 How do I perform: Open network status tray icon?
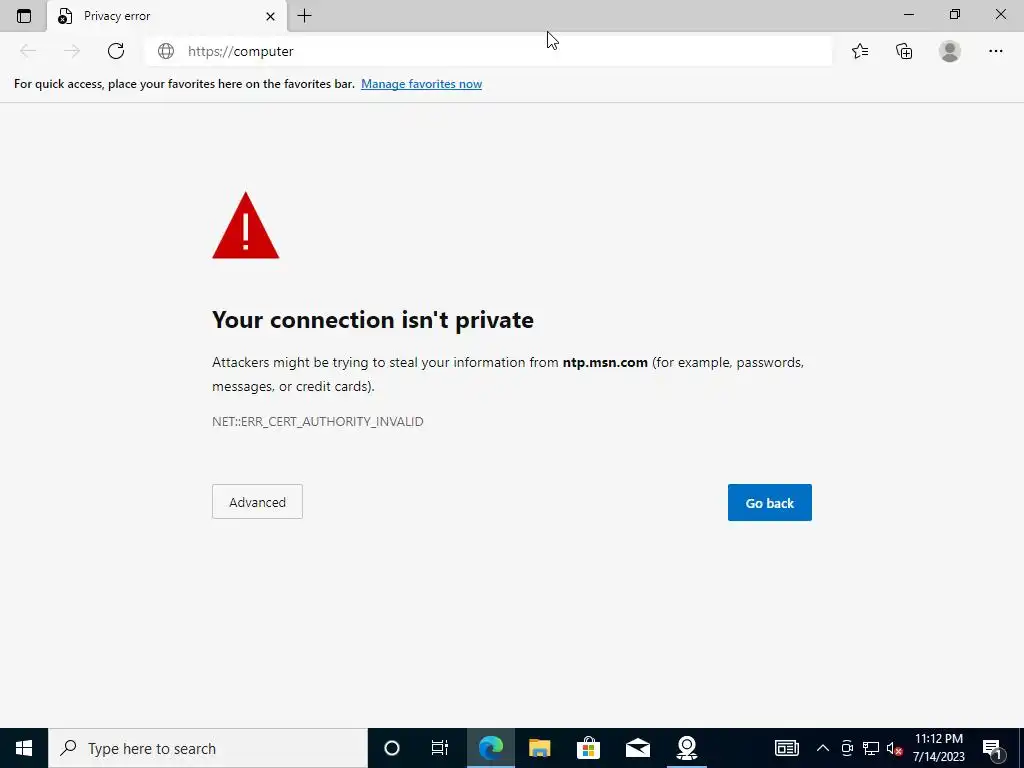[x=871, y=748]
